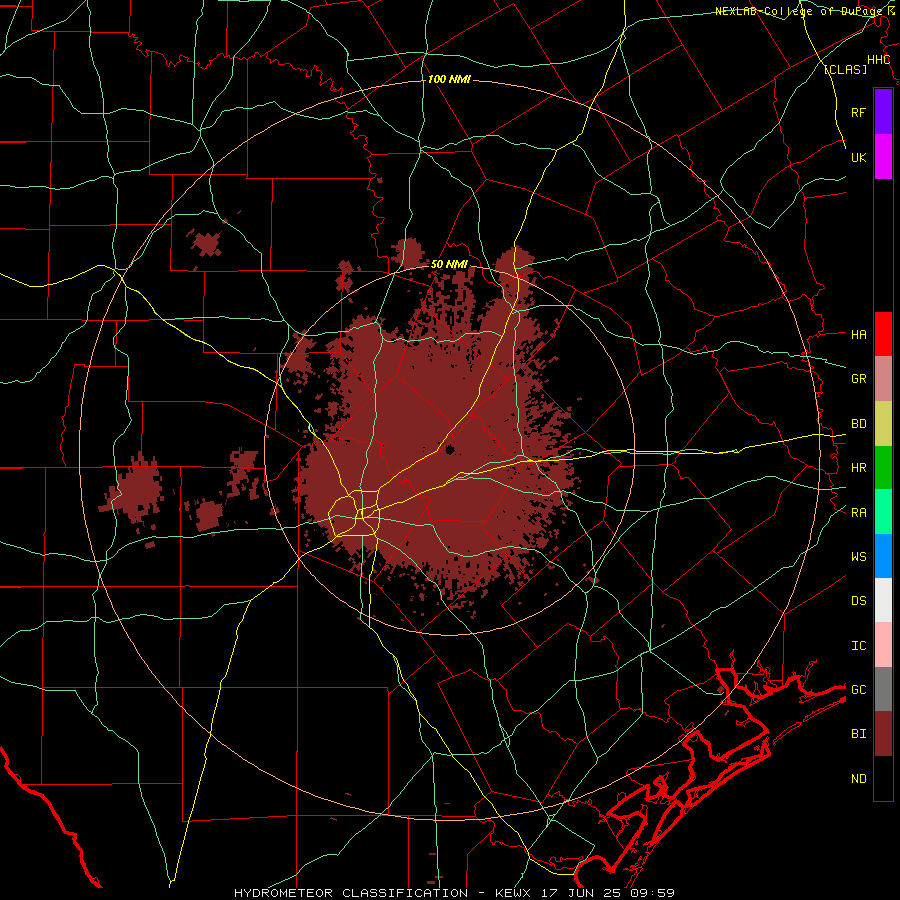900x900 pixels.
Task: Click the "KEWX" radar site identifier
Action: point(513,893)
